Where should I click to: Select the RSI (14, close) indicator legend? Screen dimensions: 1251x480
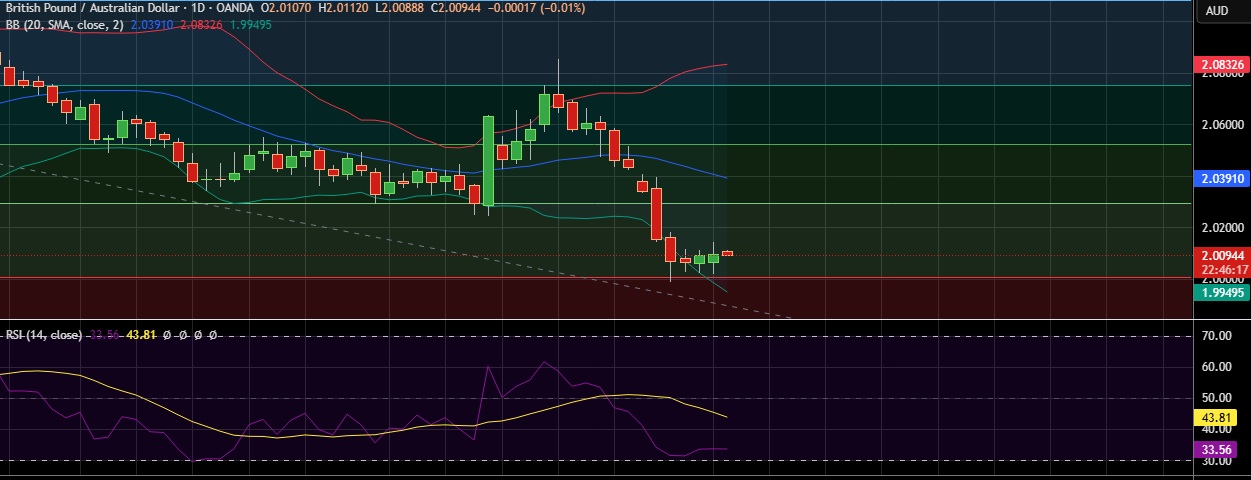(x=43, y=335)
